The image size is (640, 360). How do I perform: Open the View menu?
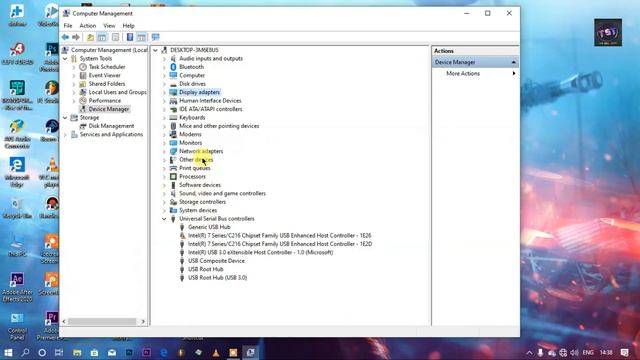[109, 26]
